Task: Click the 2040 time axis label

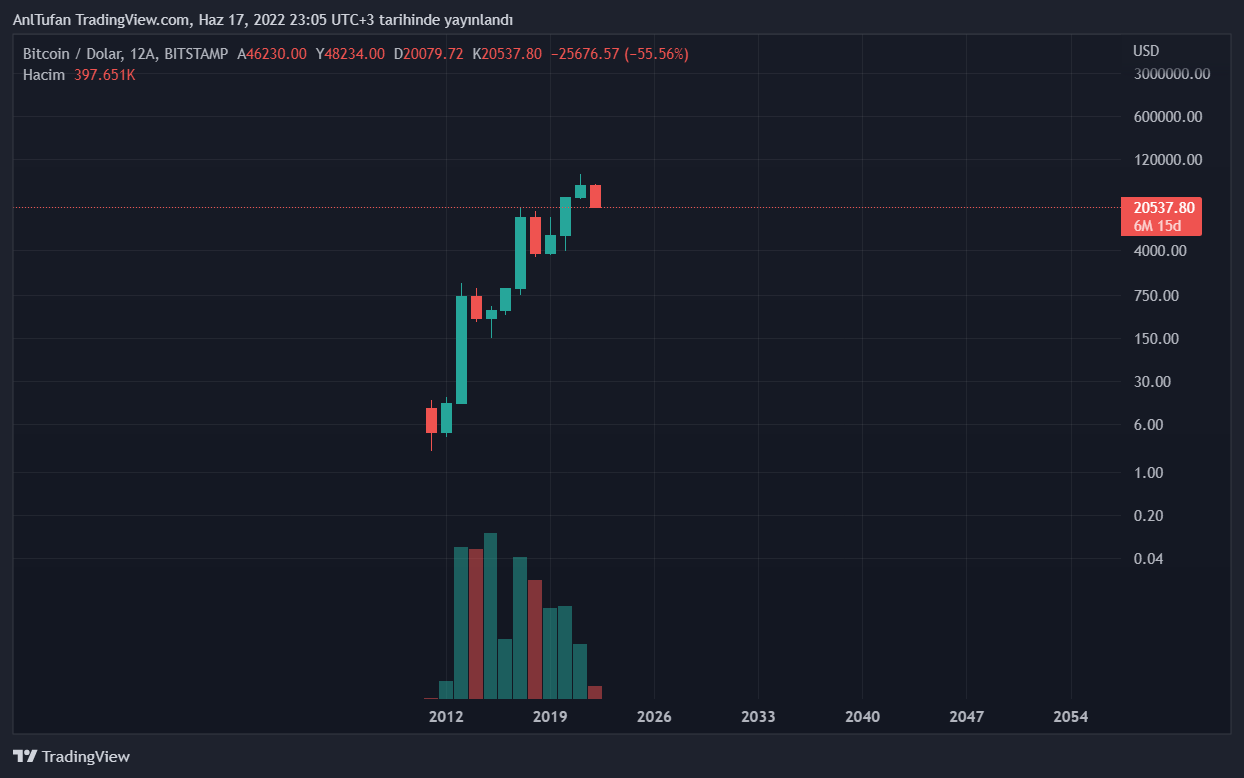Action: coord(862,717)
